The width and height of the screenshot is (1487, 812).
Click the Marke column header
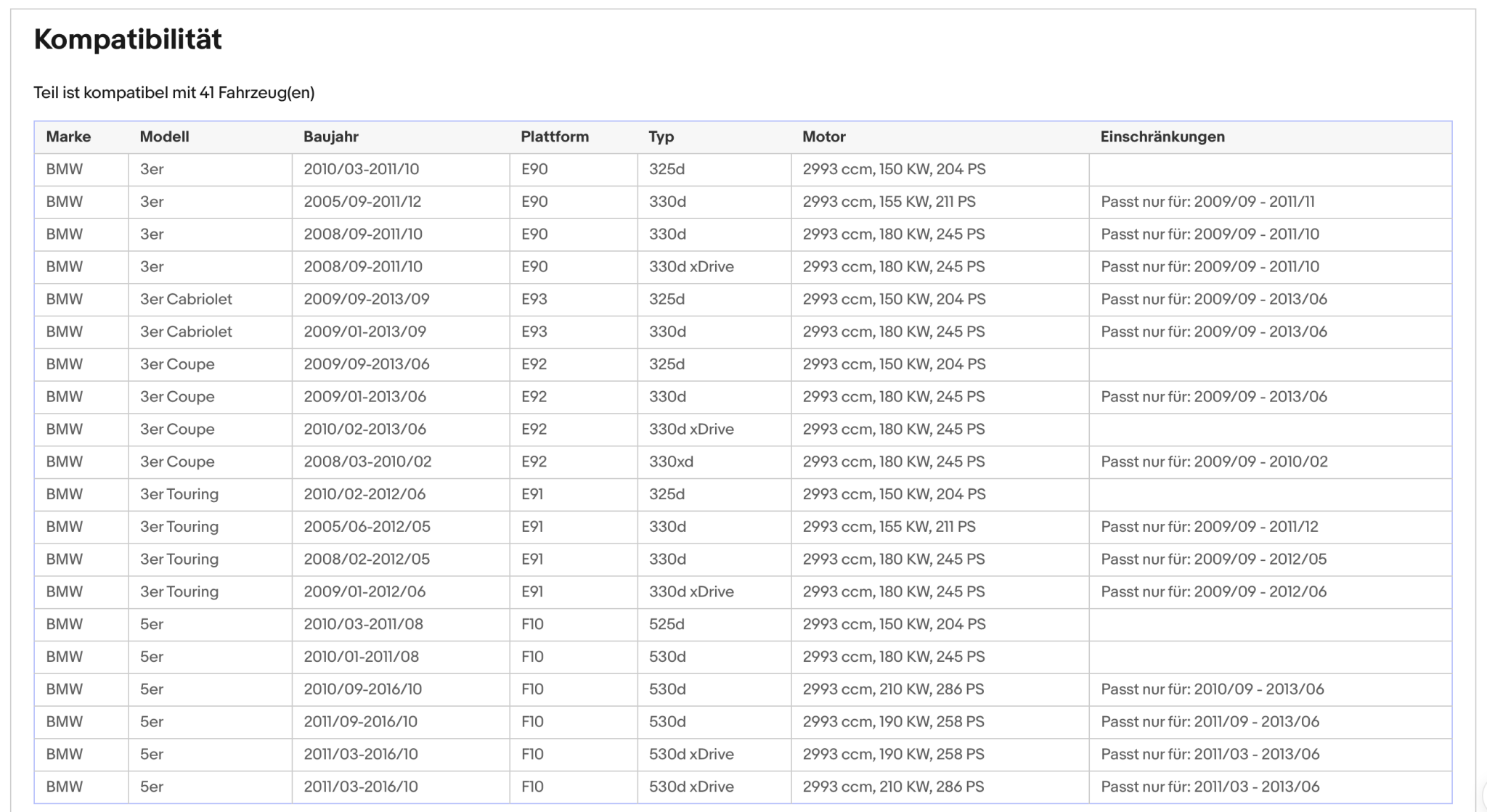68,136
